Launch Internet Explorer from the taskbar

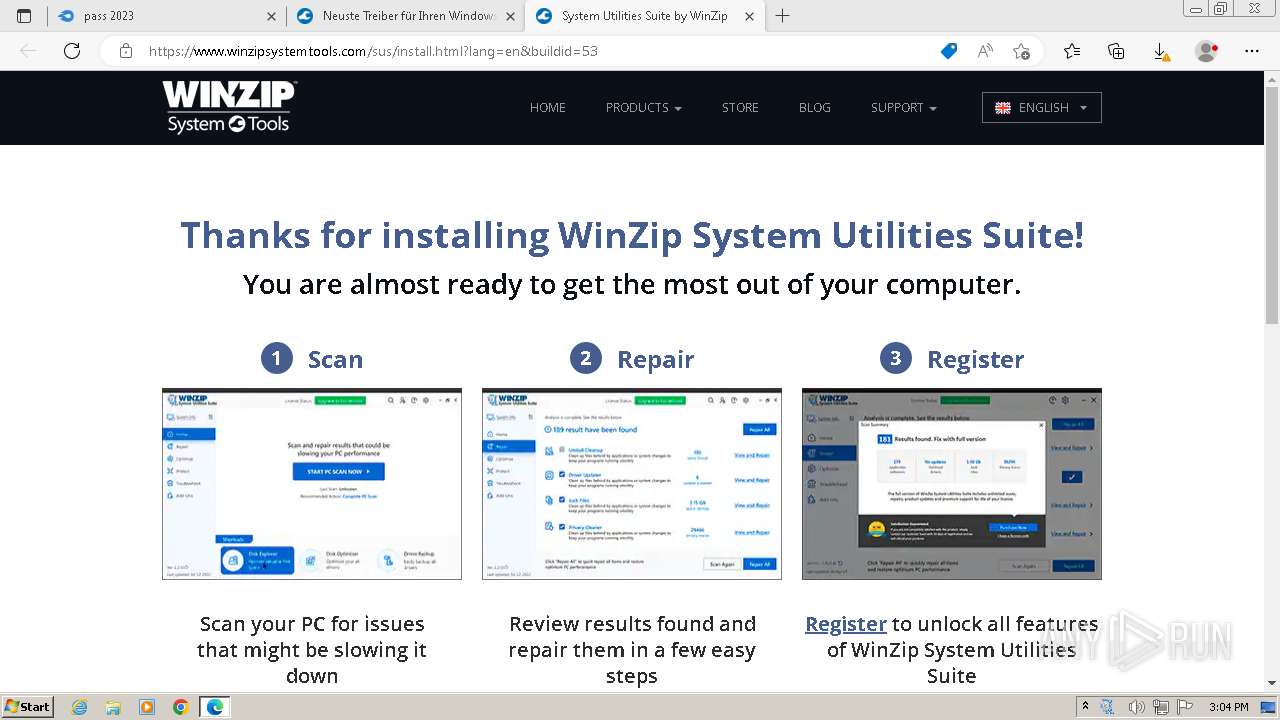(x=80, y=707)
